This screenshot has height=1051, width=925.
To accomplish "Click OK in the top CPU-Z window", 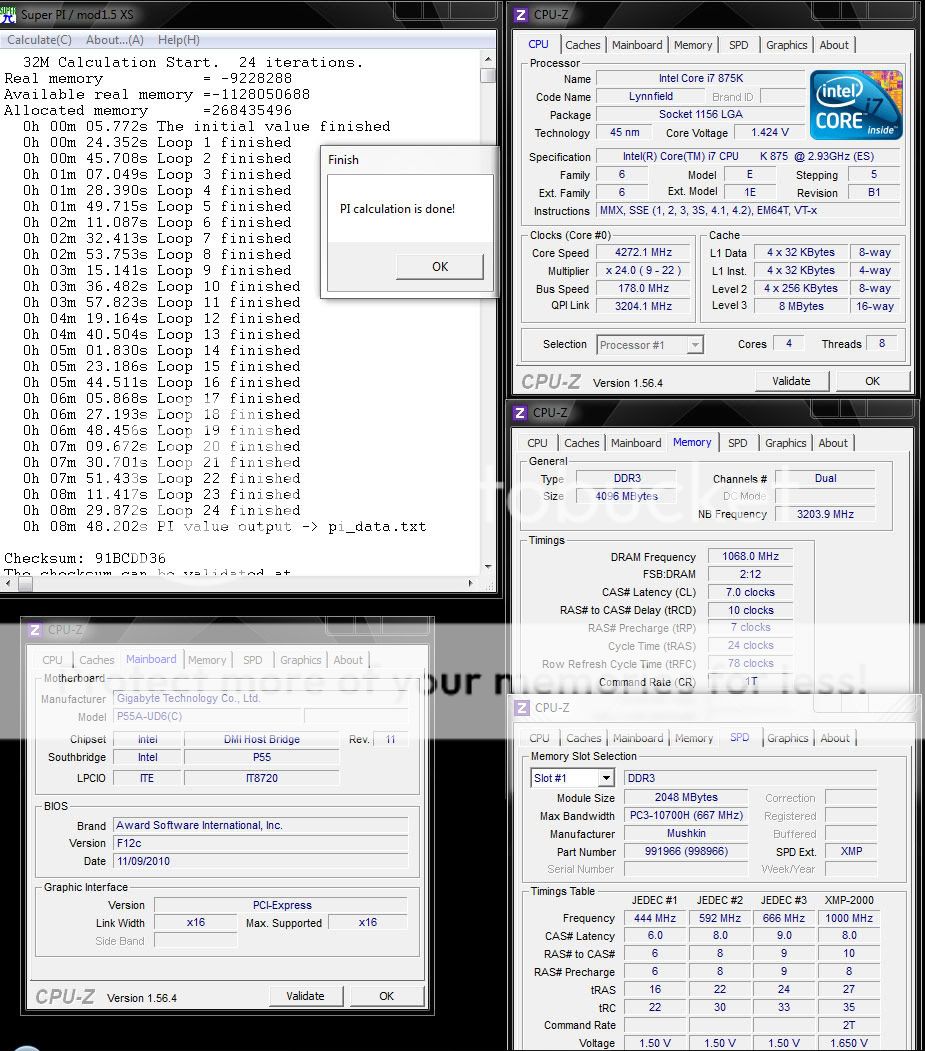I will (x=872, y=381).
